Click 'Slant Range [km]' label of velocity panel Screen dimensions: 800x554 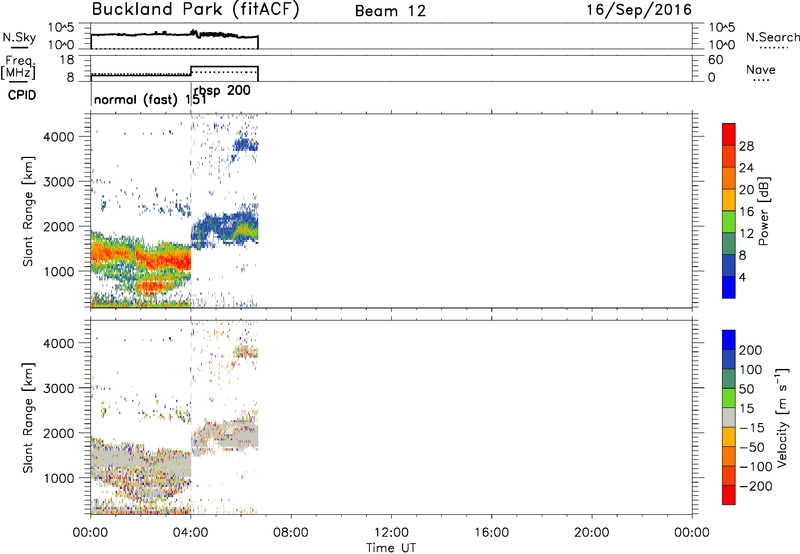[x=28, y=417]
